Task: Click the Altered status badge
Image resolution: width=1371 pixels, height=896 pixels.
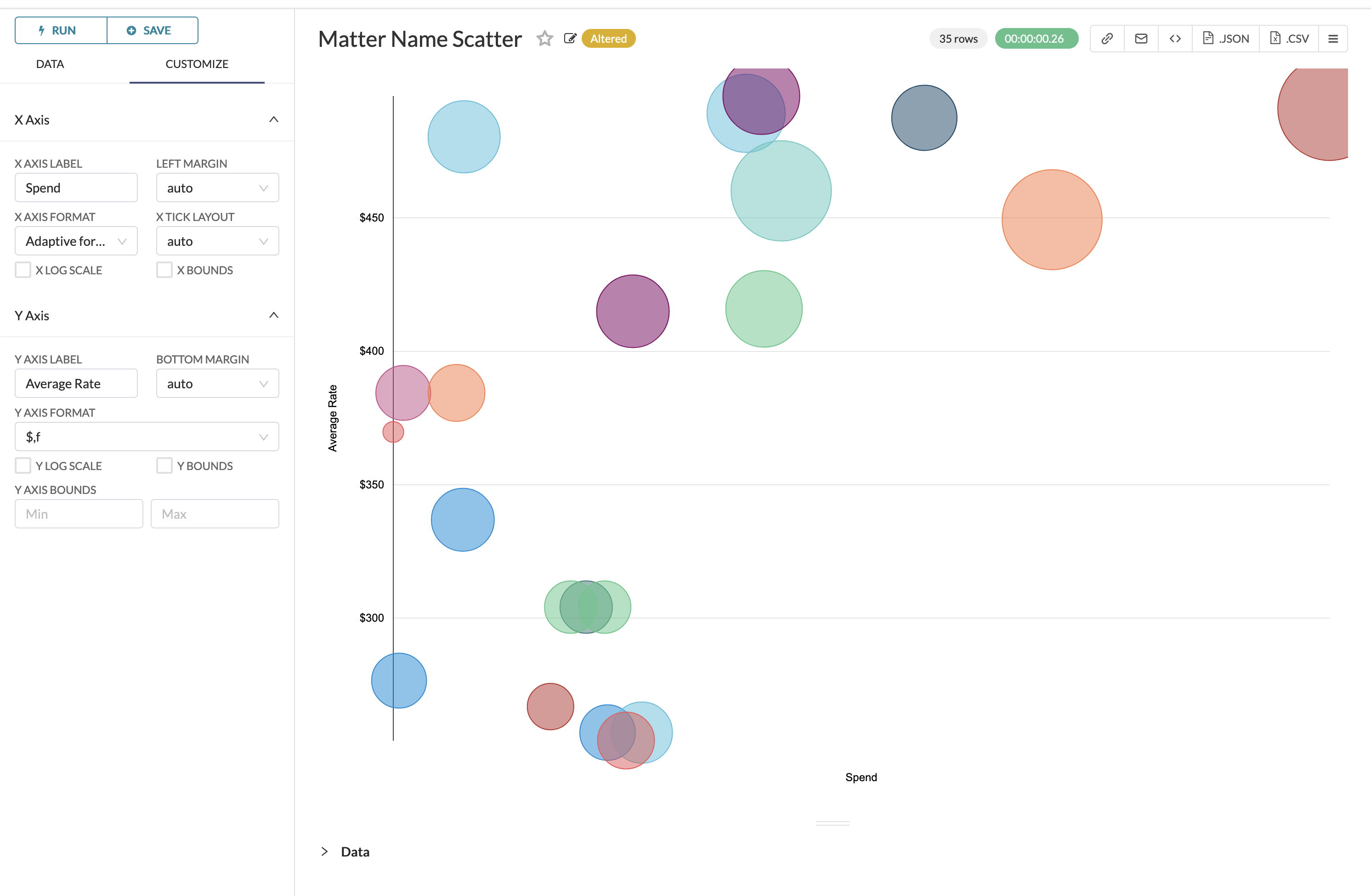Action: coord(608,39)
